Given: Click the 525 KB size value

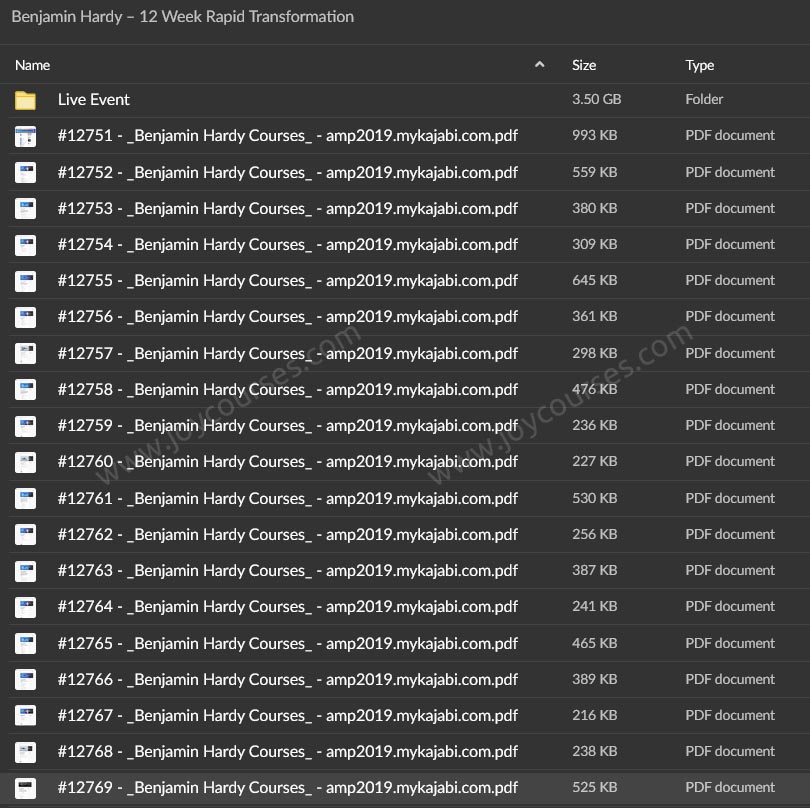Looking at the screenshot, I should 595,787.
